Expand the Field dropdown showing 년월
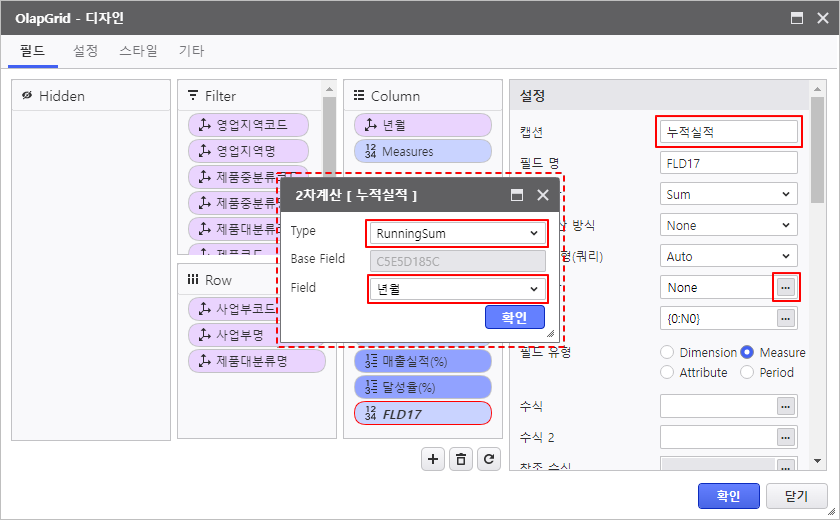Image resolution: width=840 pixels, height=520 pixels. click(456, 289)
